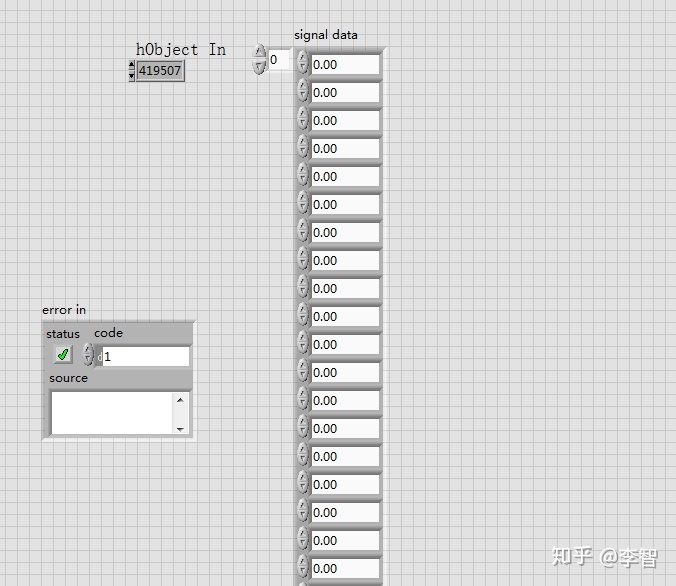This screenshot has width=676, height=586.
Task: Click the "source" label in error cluster
Action: coord(68,378)
